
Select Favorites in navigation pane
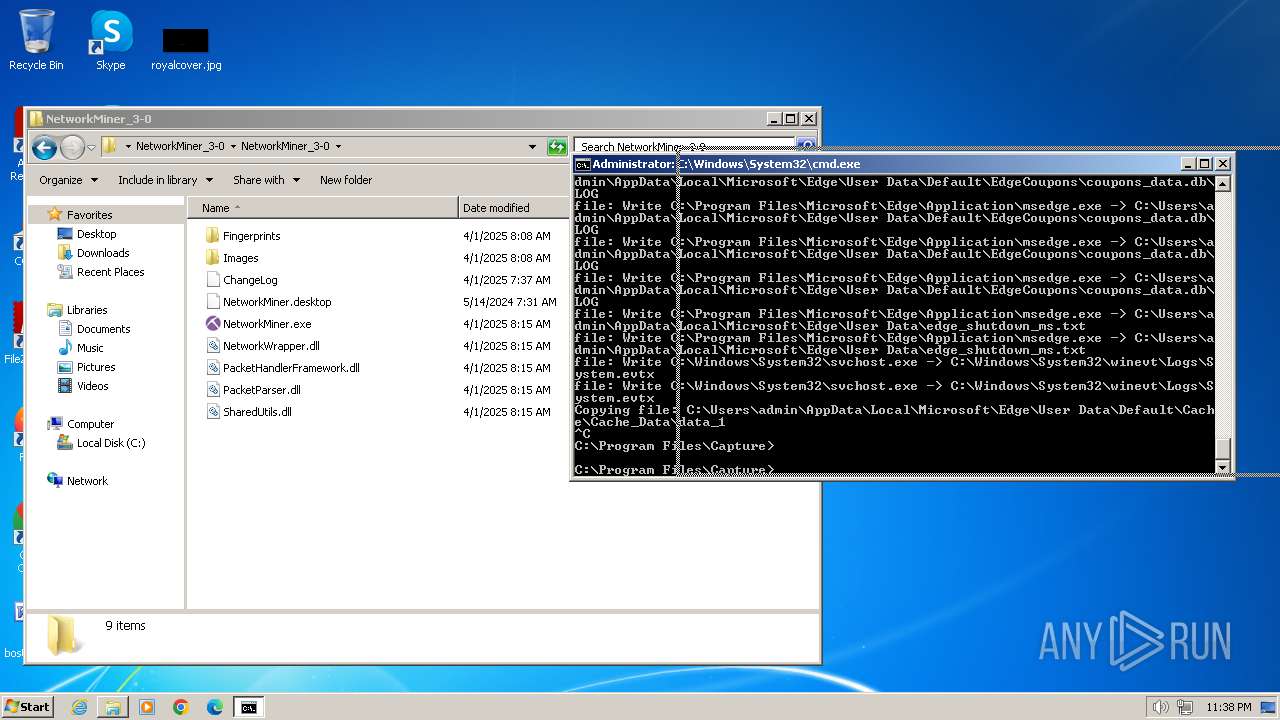[89, 215]
